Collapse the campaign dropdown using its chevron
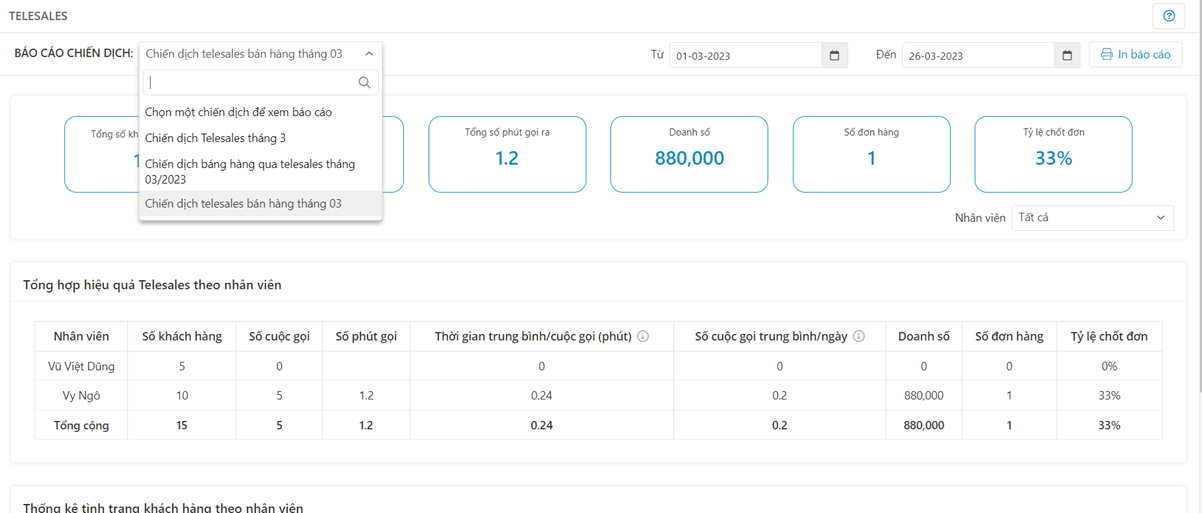The height and width of the screenshot is (513, 1202). [x=369, y=54]
